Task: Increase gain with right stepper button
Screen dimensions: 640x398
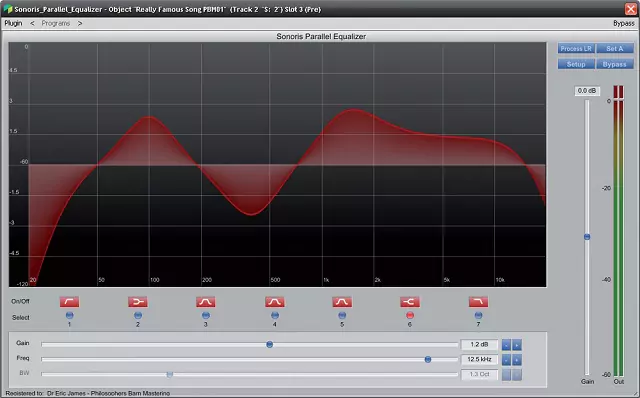Action: tap(517, 345)
